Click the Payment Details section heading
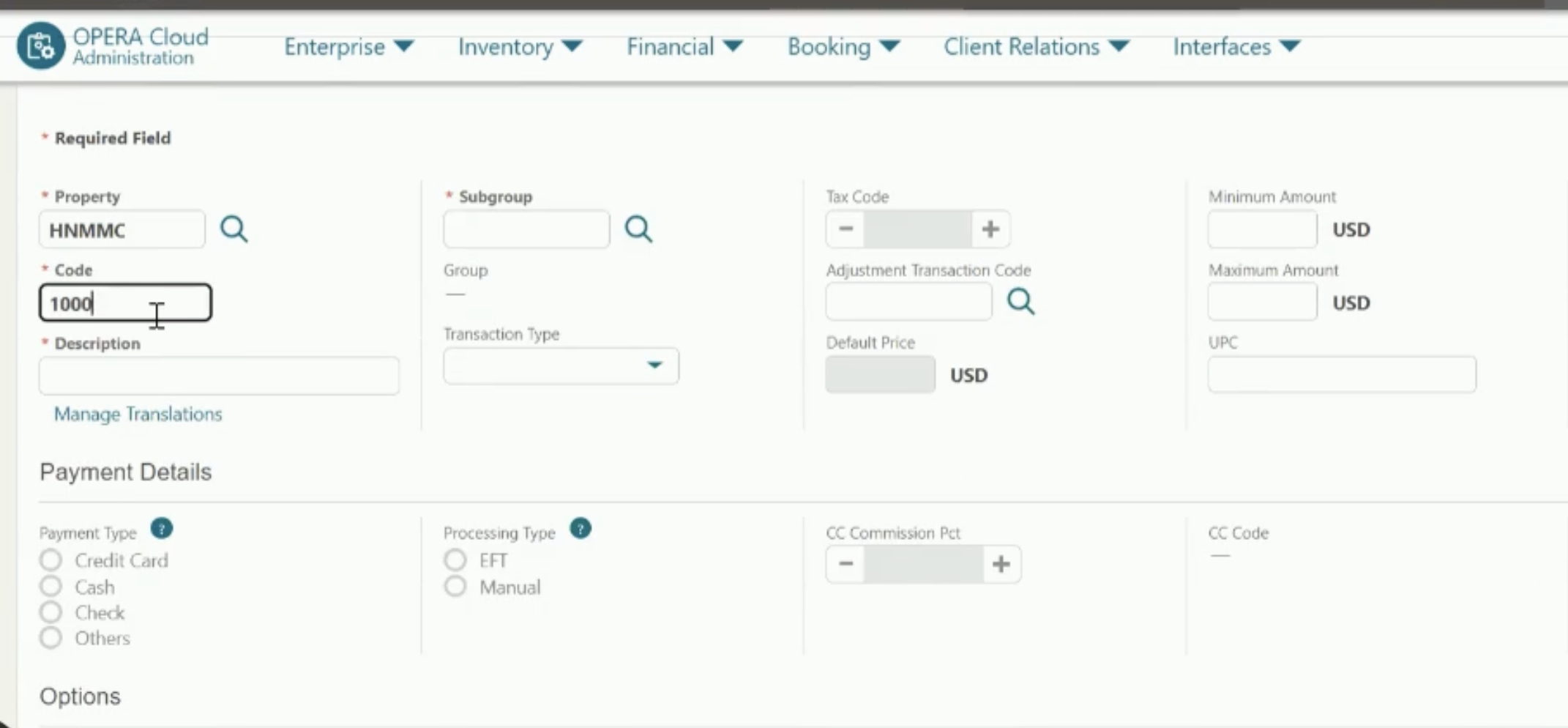1568x728 pixels. (x=126, y=472)
